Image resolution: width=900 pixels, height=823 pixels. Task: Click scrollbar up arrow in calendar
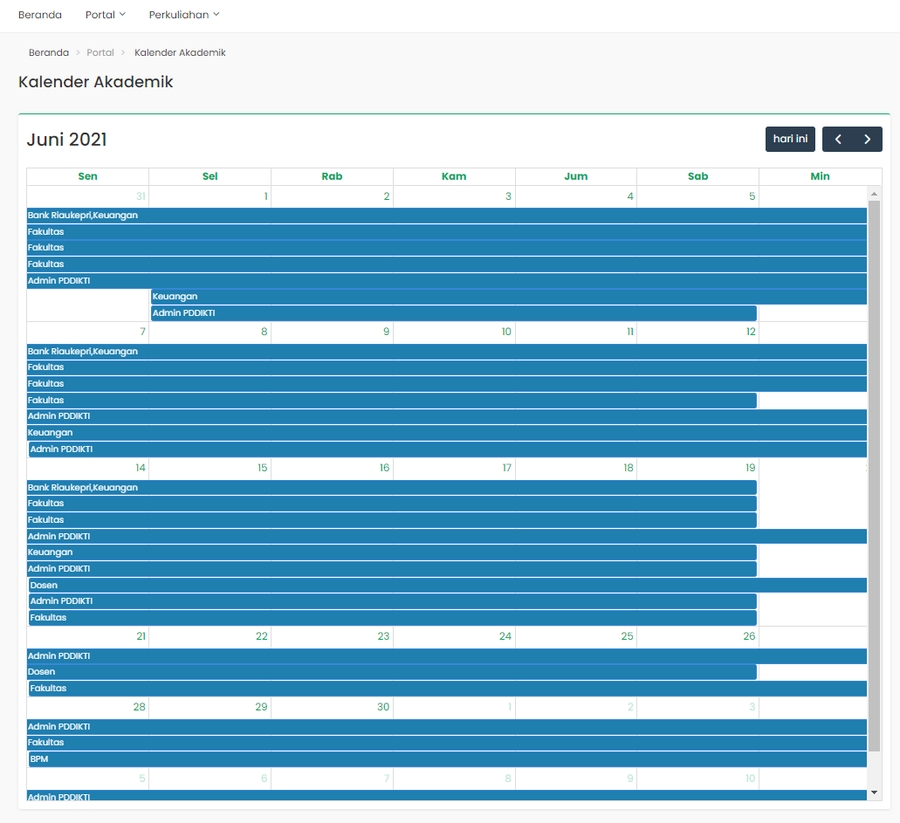(x=874, y=194)
